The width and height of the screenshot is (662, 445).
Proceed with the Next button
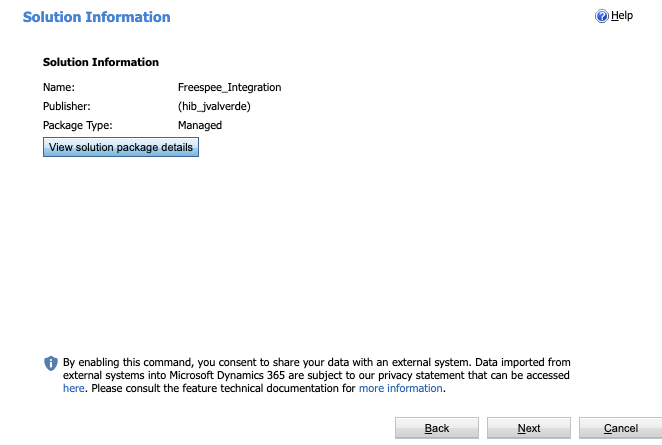(x=529, y=428)
